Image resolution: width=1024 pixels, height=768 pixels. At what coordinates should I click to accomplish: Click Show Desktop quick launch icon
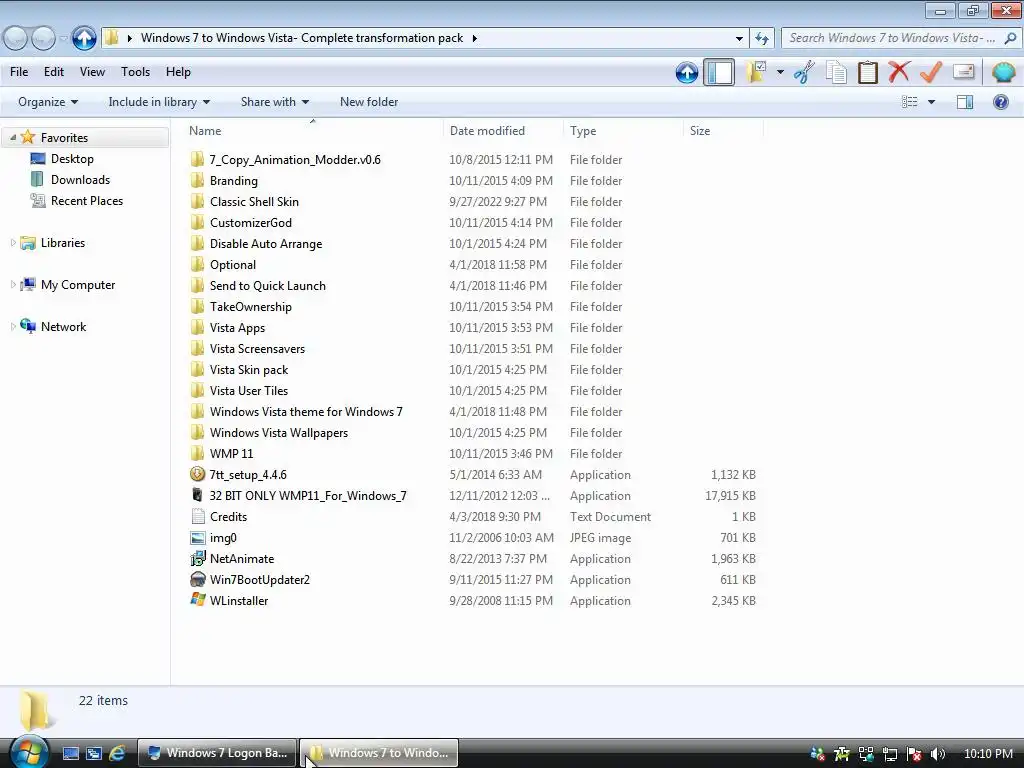coord(71,753)
